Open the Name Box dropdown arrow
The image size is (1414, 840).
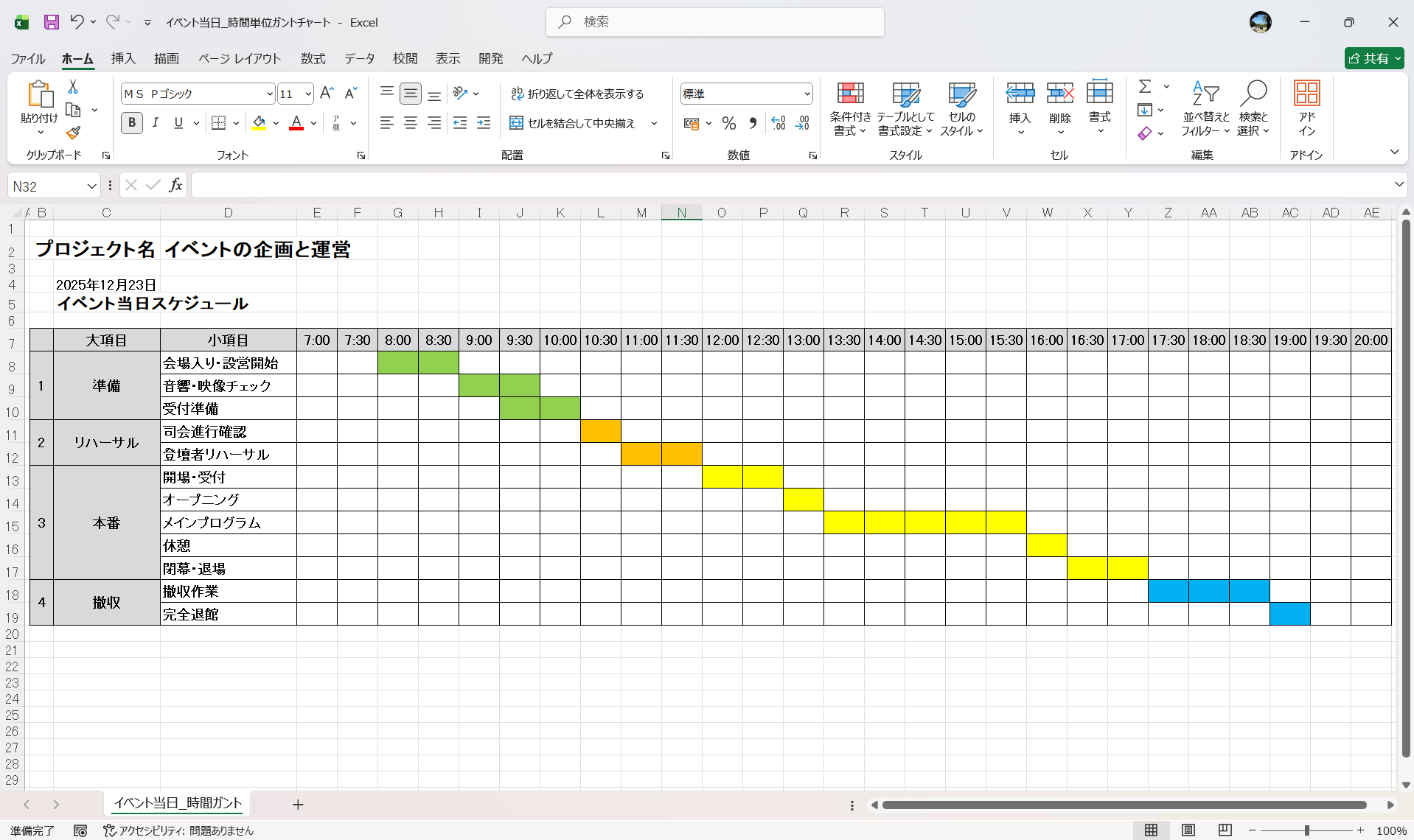[x=91, y=186]
